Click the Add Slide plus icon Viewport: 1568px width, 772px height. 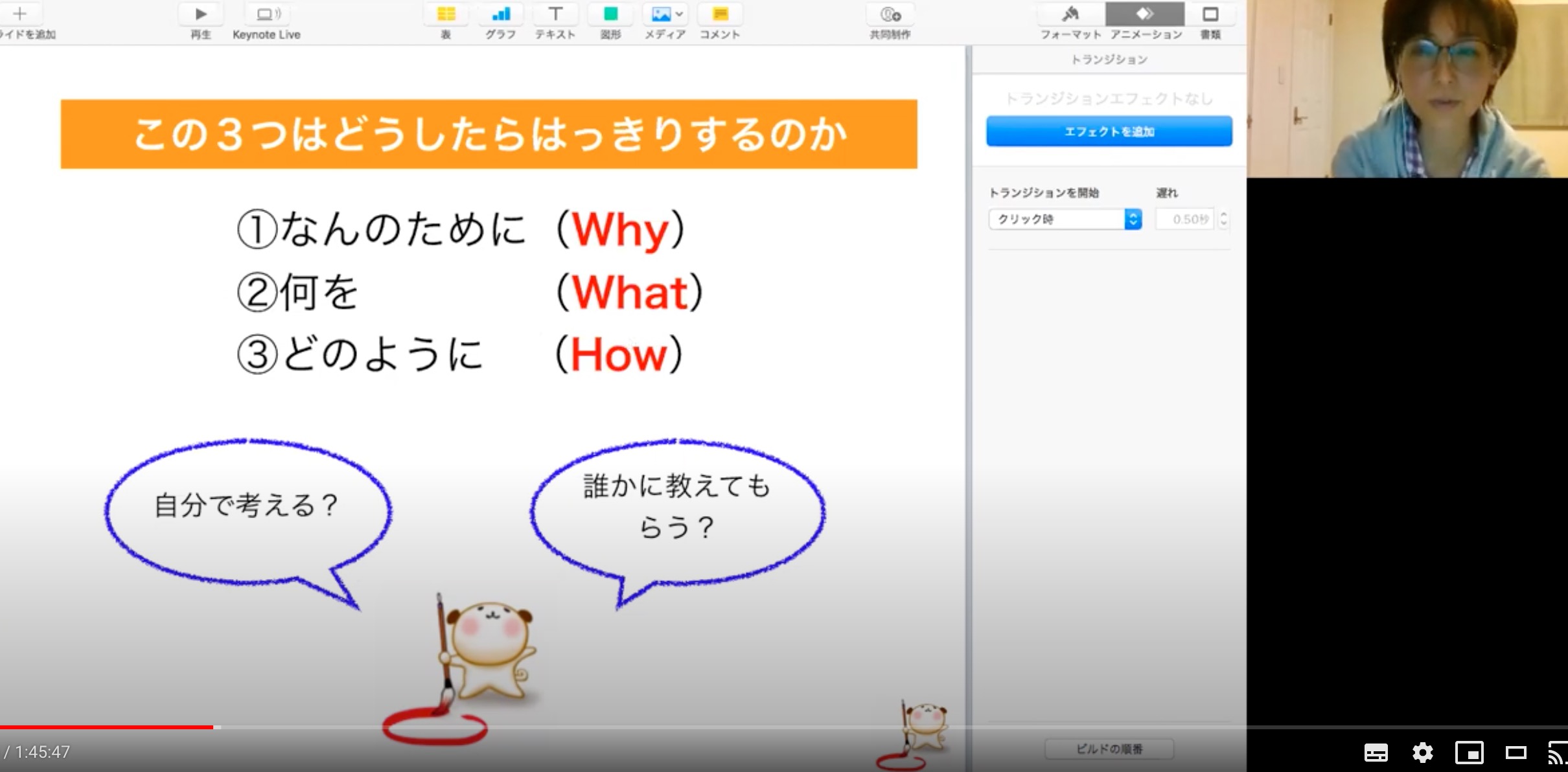pos(19,14)
